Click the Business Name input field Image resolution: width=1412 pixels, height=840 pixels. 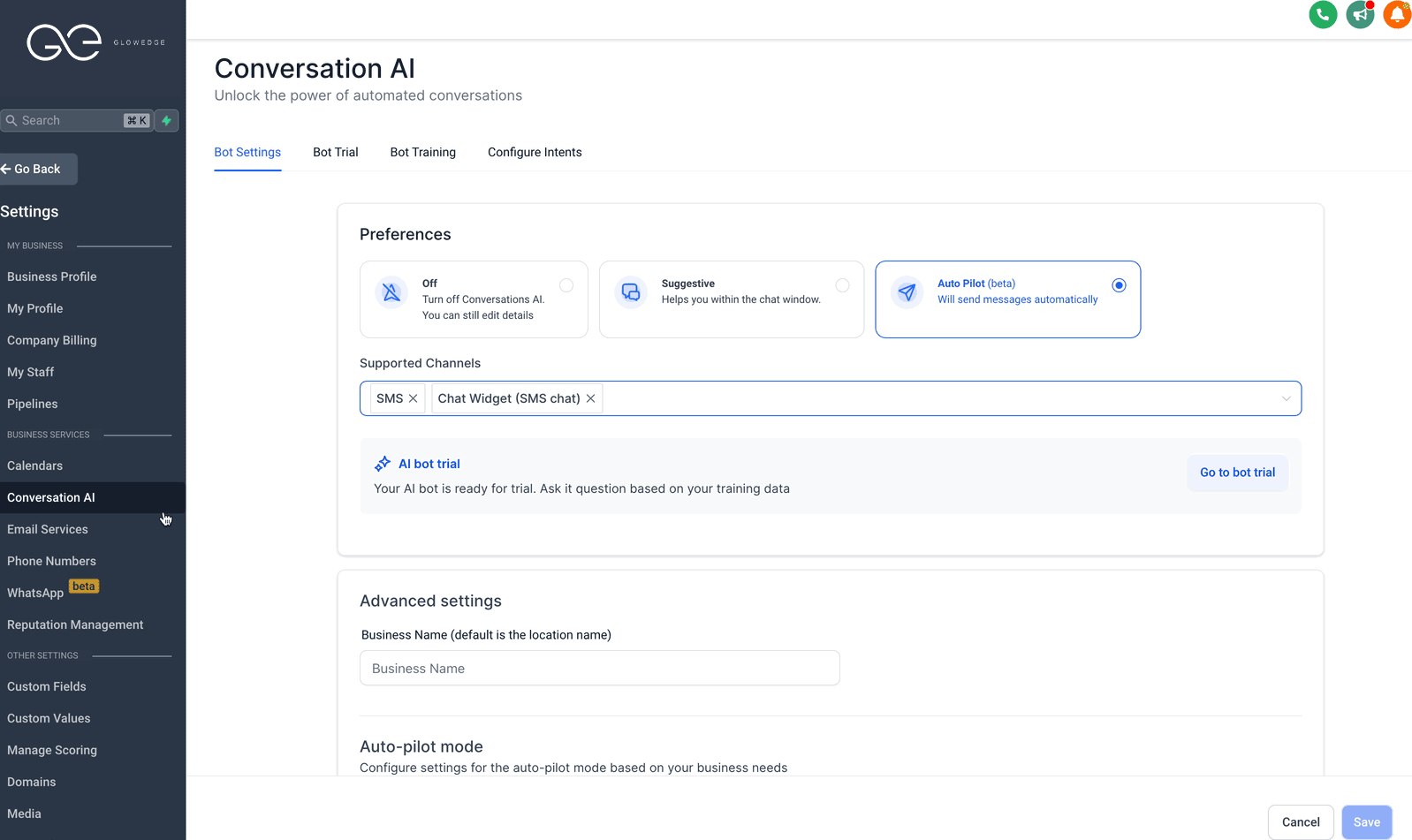pos(599,669)
